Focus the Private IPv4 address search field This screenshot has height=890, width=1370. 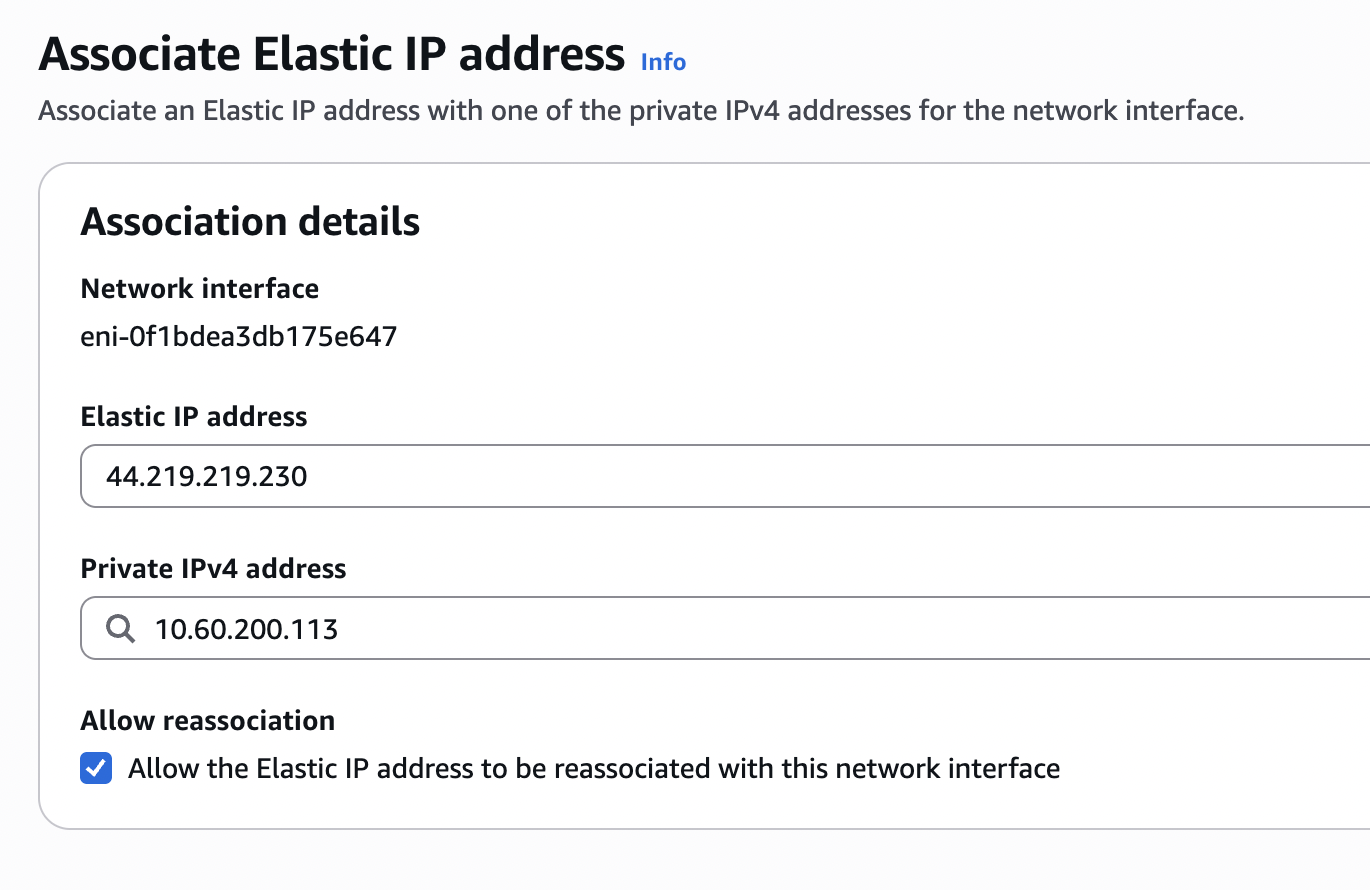pos(725,628)
